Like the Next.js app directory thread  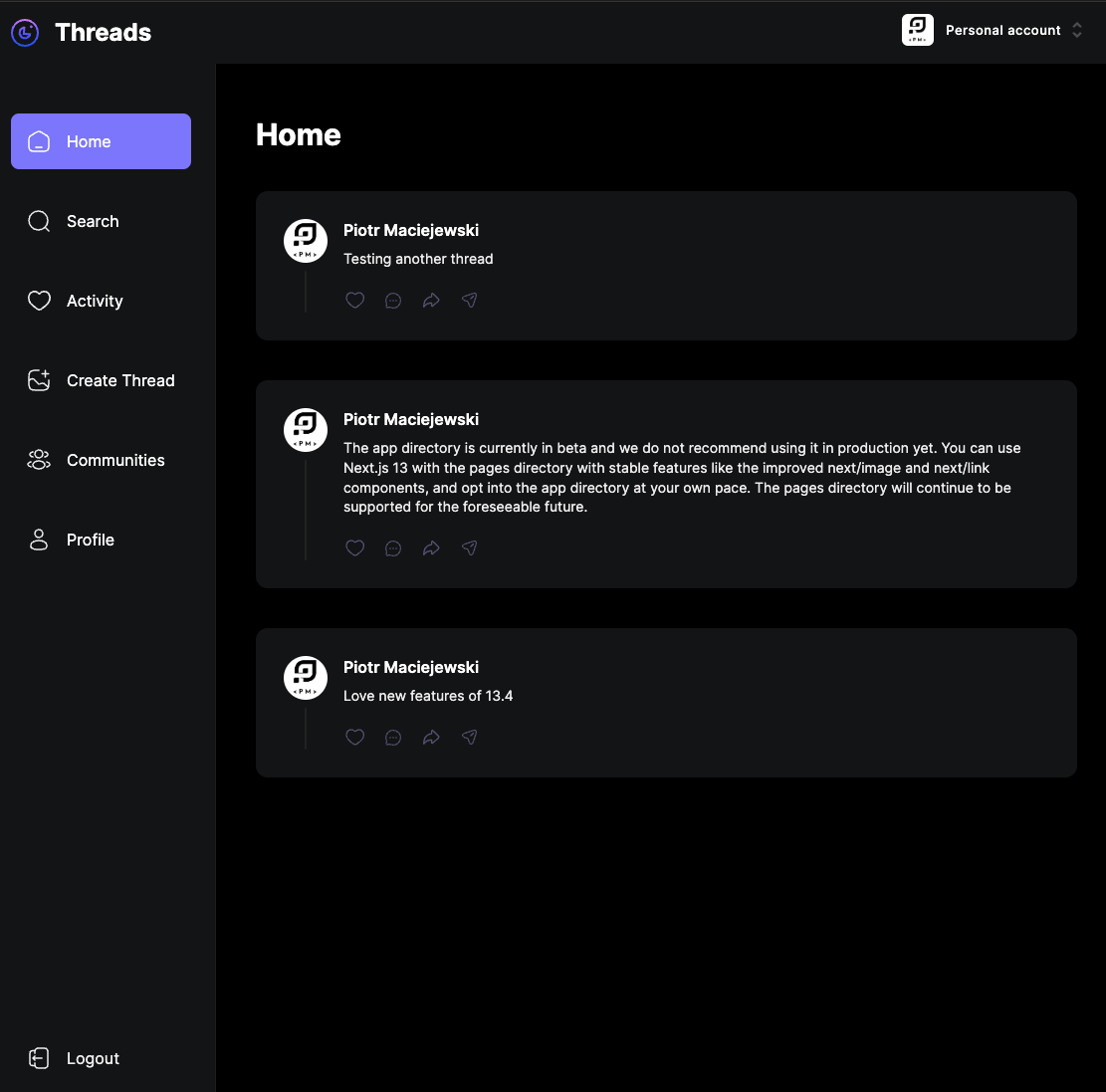(354, 548)
